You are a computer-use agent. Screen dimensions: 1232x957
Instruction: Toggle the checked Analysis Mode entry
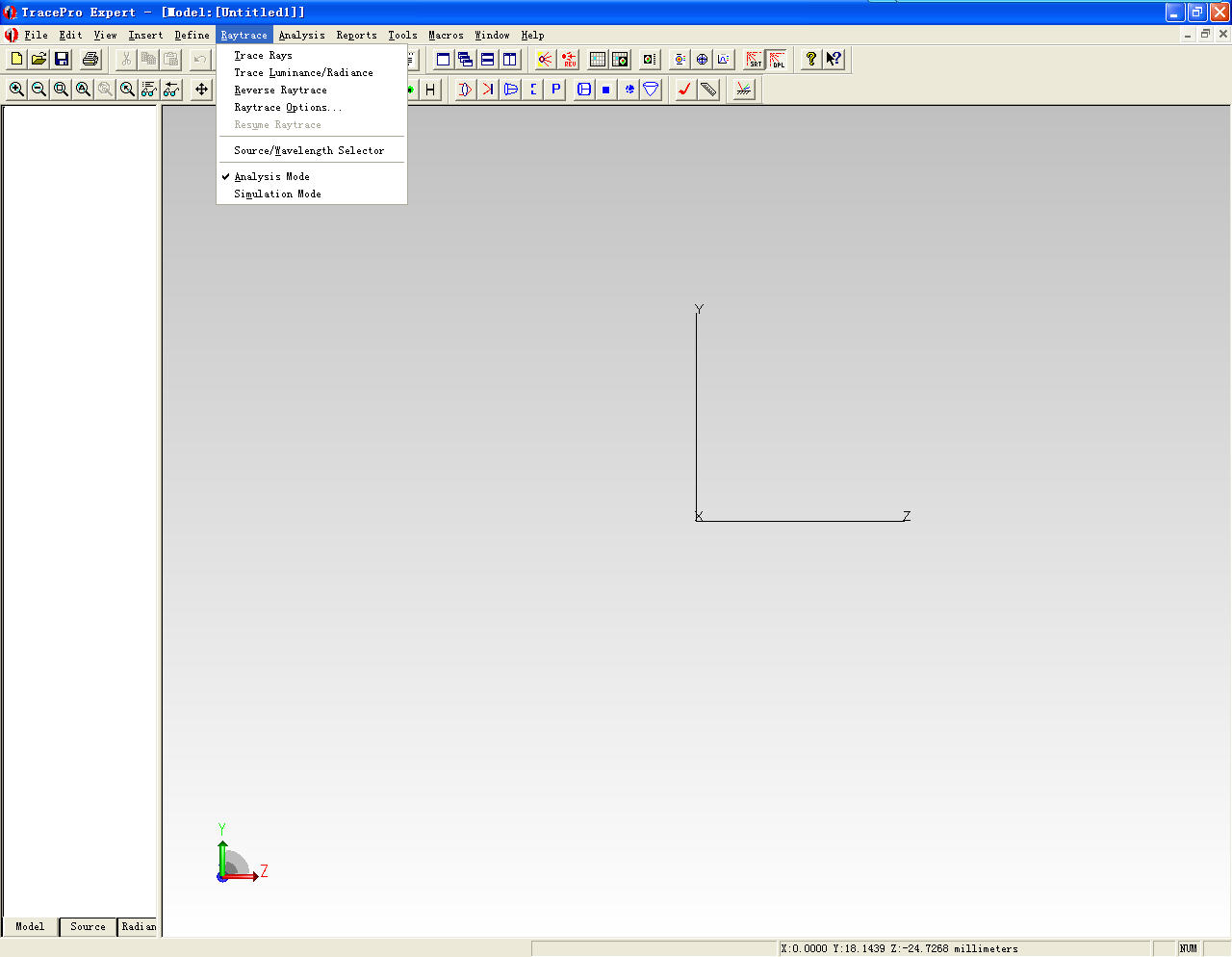tap(312, 177)
